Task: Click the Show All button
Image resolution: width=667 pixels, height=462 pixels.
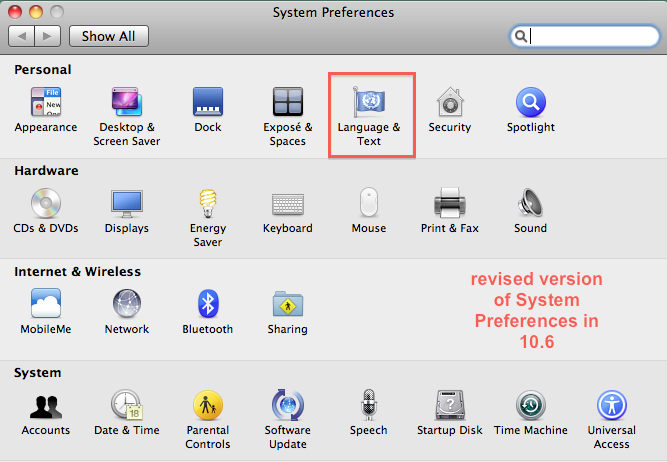Action: point(108,36)
